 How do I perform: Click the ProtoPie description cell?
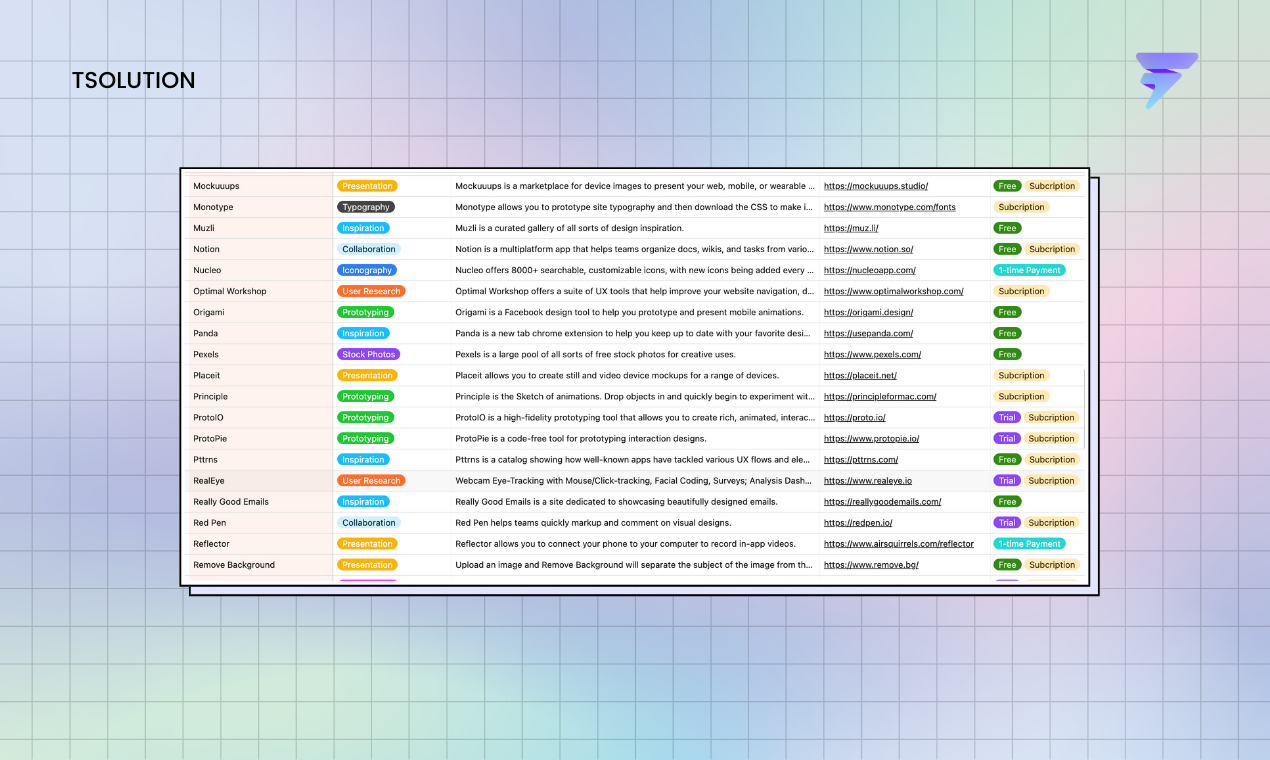(x=635, y=438)
